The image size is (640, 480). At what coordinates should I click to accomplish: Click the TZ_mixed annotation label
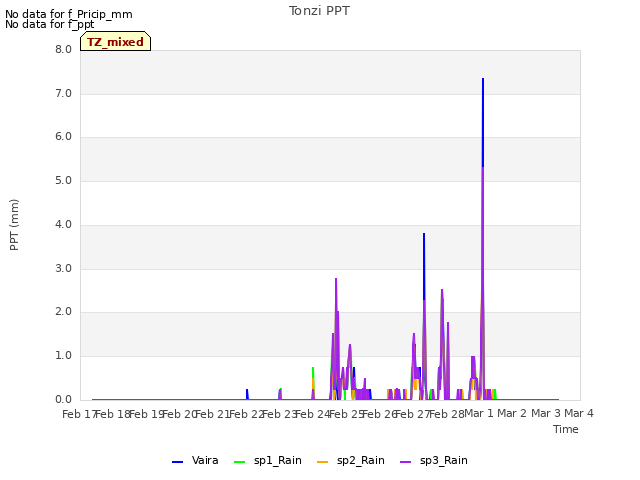116,42
